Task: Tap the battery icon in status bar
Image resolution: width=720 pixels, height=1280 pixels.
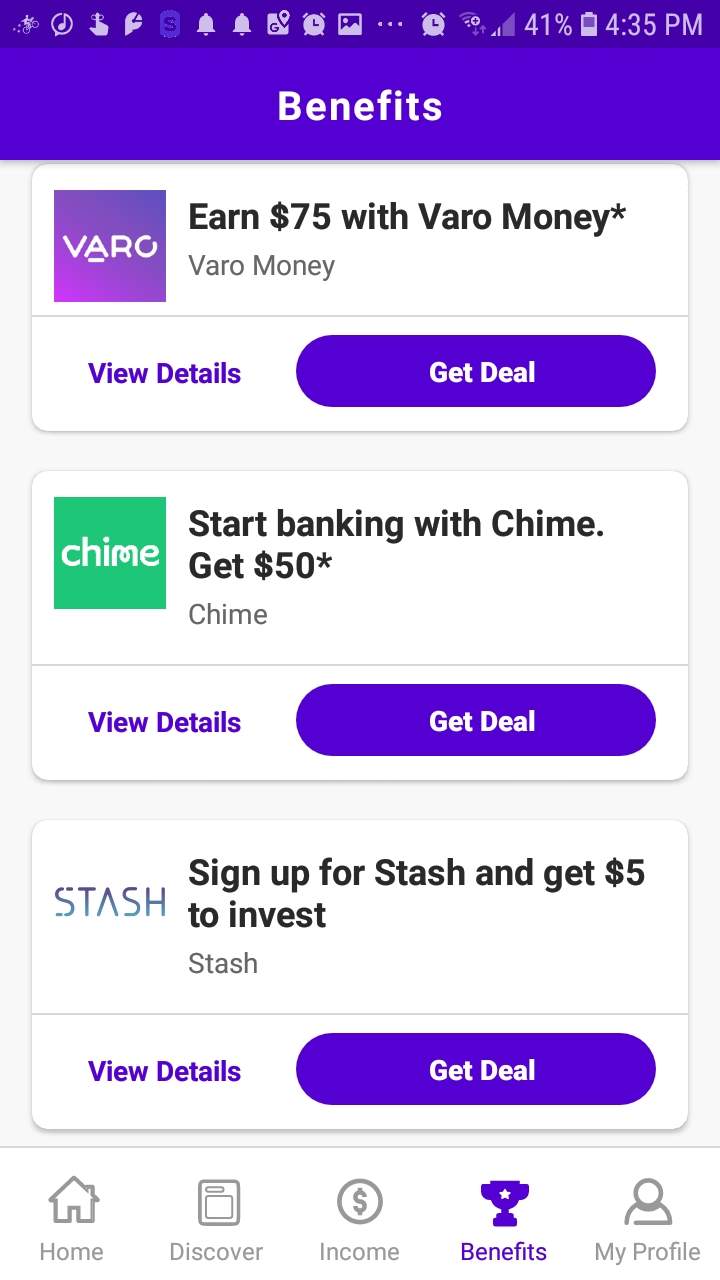Action: coord(589,24)
